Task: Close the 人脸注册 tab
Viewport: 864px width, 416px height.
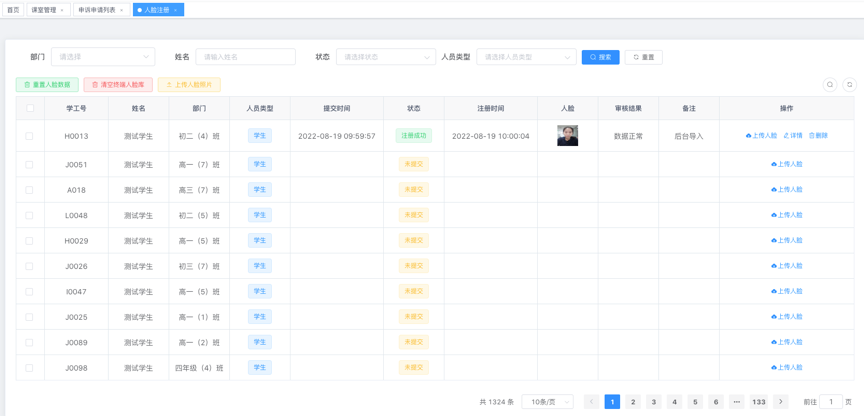Action: (176, 10)
